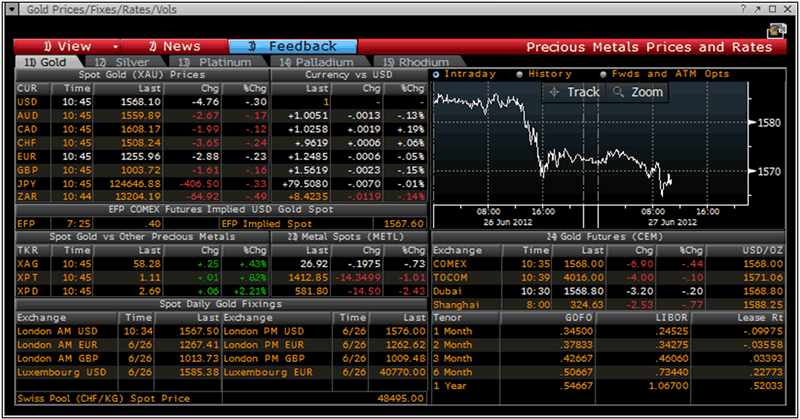
Task: Click the TOCOM exchange row
Action: 608,278
